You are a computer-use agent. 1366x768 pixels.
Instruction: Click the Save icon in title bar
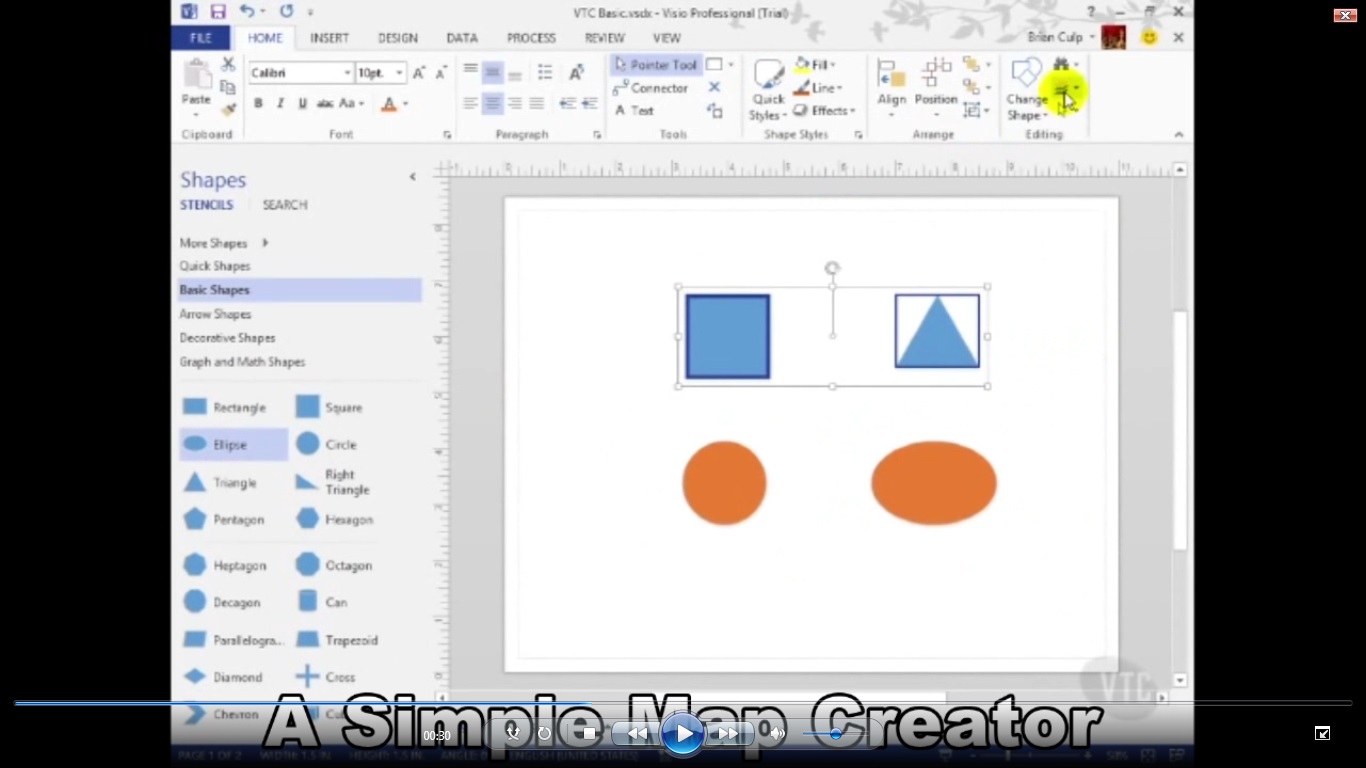pos(217,12)
